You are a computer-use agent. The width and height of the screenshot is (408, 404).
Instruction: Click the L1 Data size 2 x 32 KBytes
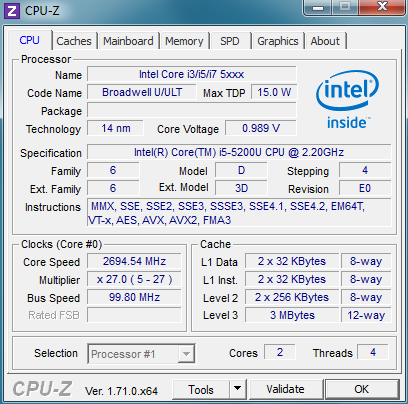coord(292,261)
